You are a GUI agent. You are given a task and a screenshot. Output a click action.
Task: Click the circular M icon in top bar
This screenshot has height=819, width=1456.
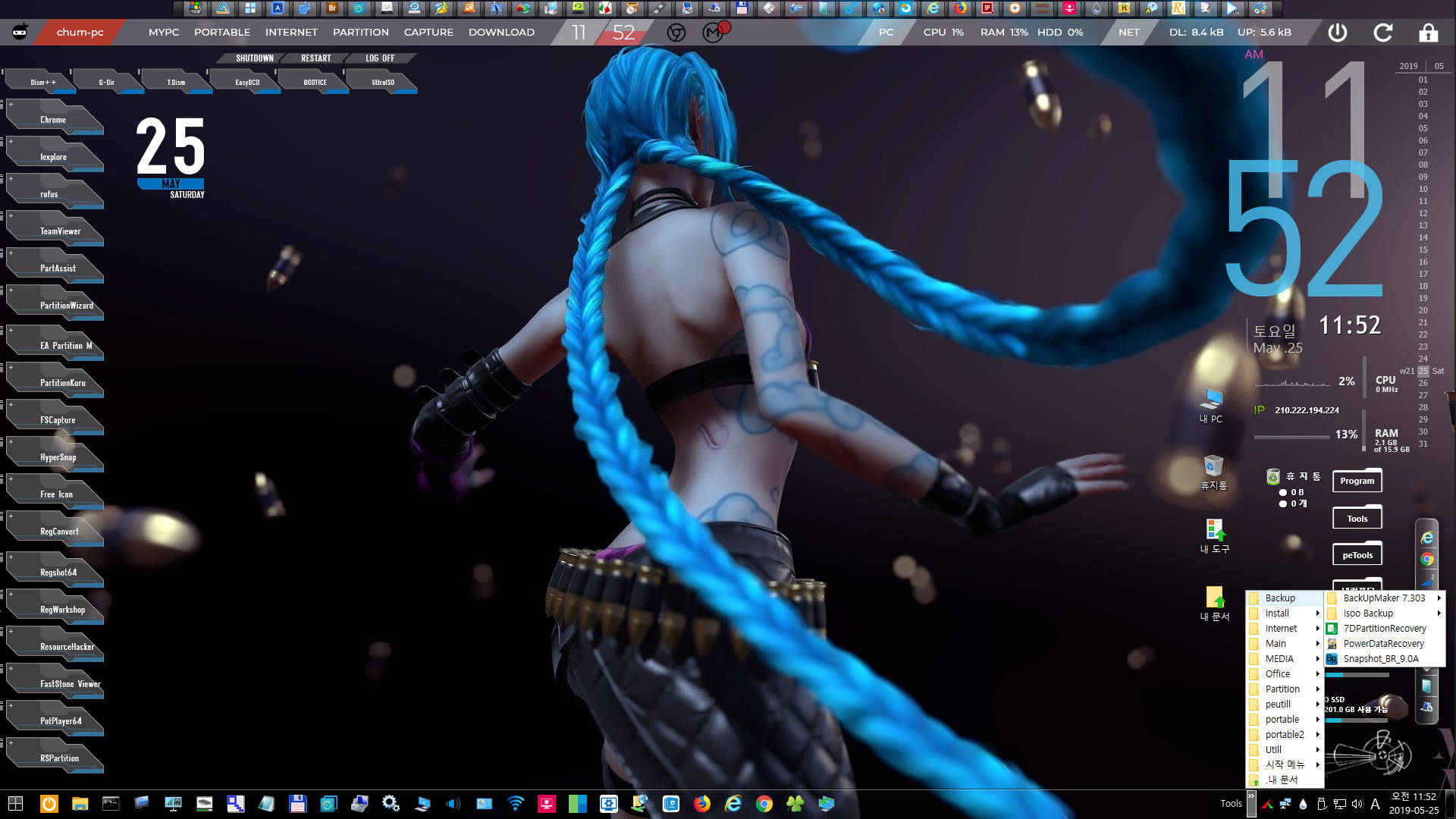pyautogui.click(x=712, y=33)
